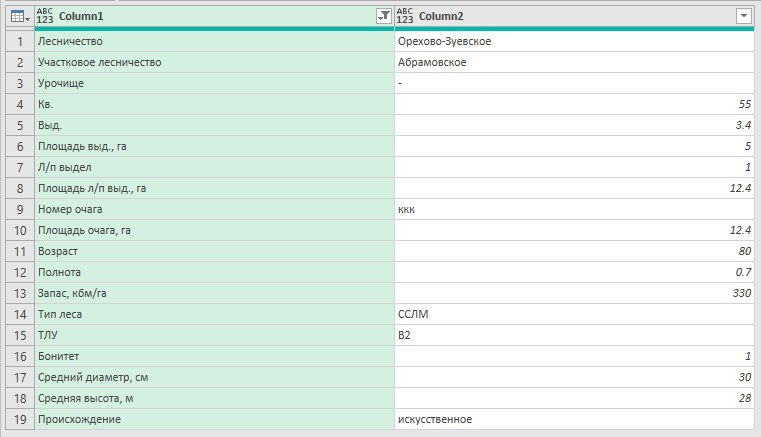
Task: Click the cell 'Средняя высота, м'
Action: coord(215,398)
